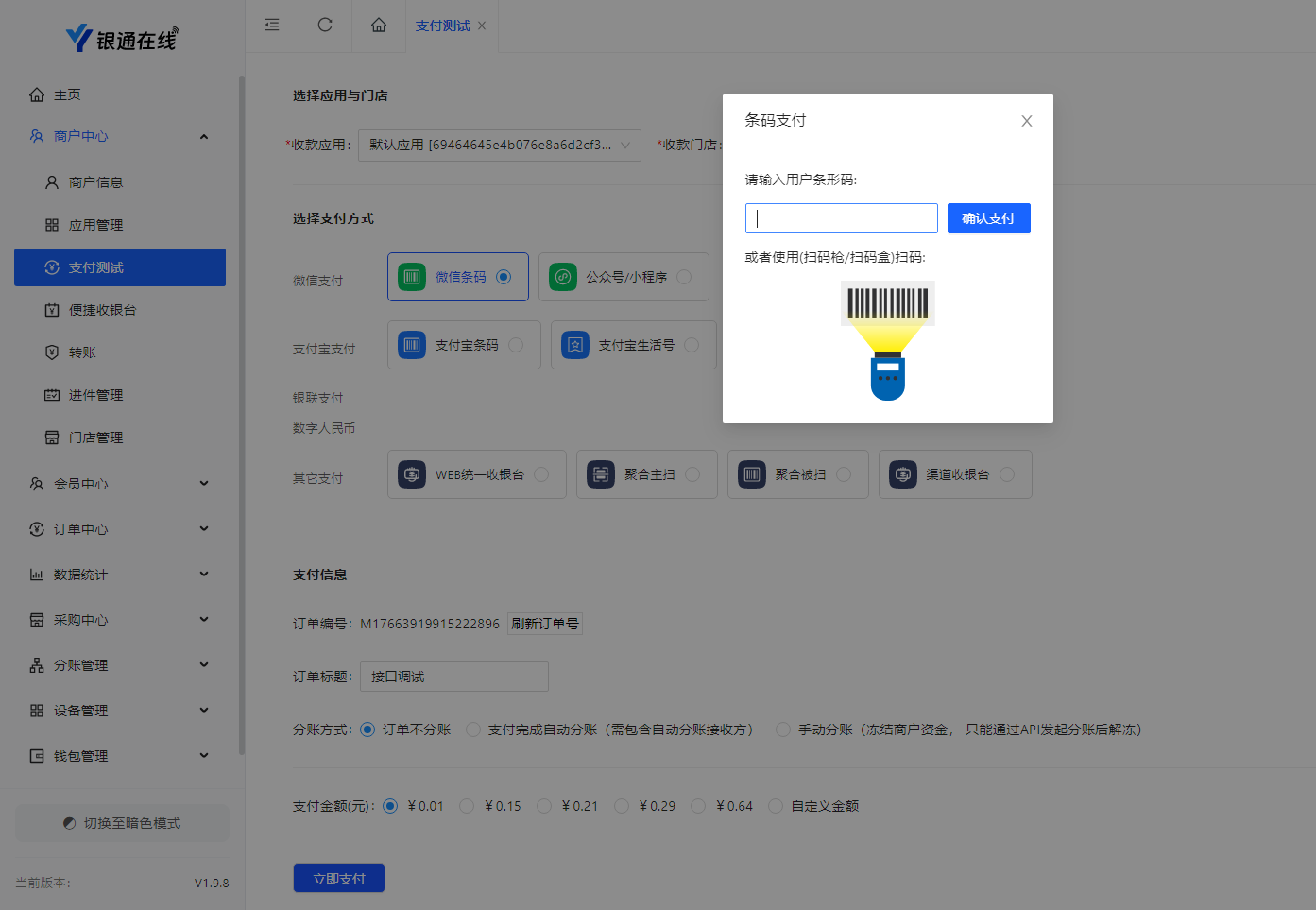Viewport: 1316px width, 910px height.
Task: Click the barcode input field in dialog
Action: pos(841,218)
